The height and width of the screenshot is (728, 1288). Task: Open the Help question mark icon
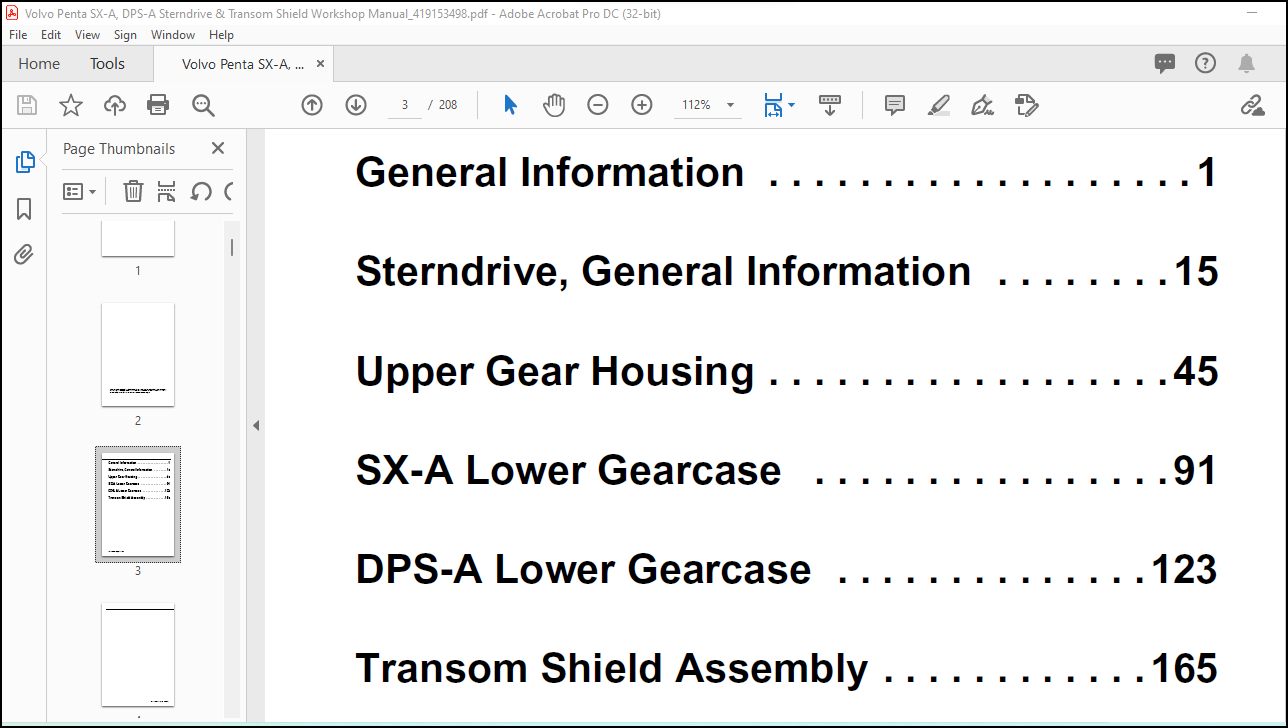tap(1206, 63)
